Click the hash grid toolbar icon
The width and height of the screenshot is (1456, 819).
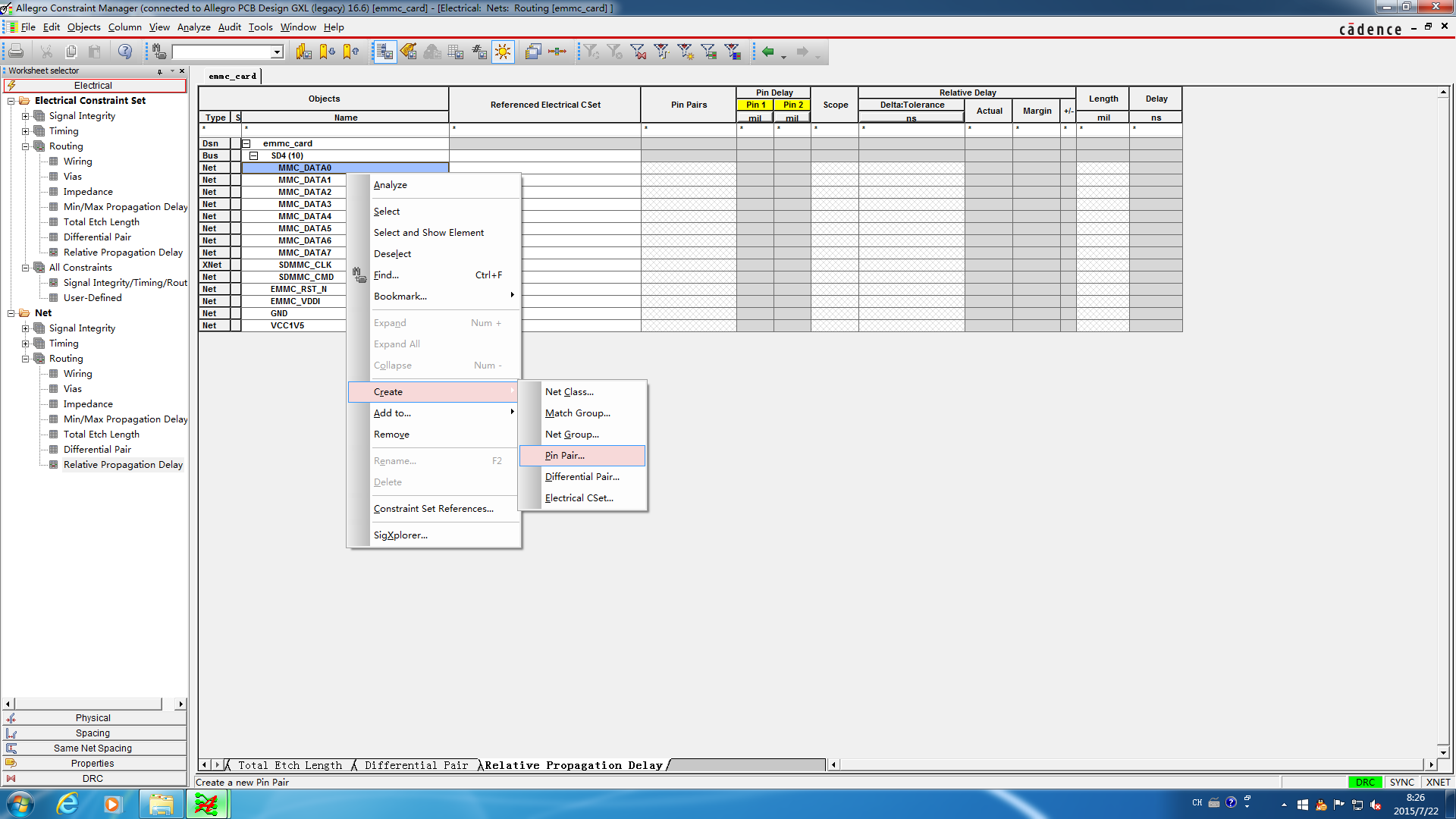[479, 52]
